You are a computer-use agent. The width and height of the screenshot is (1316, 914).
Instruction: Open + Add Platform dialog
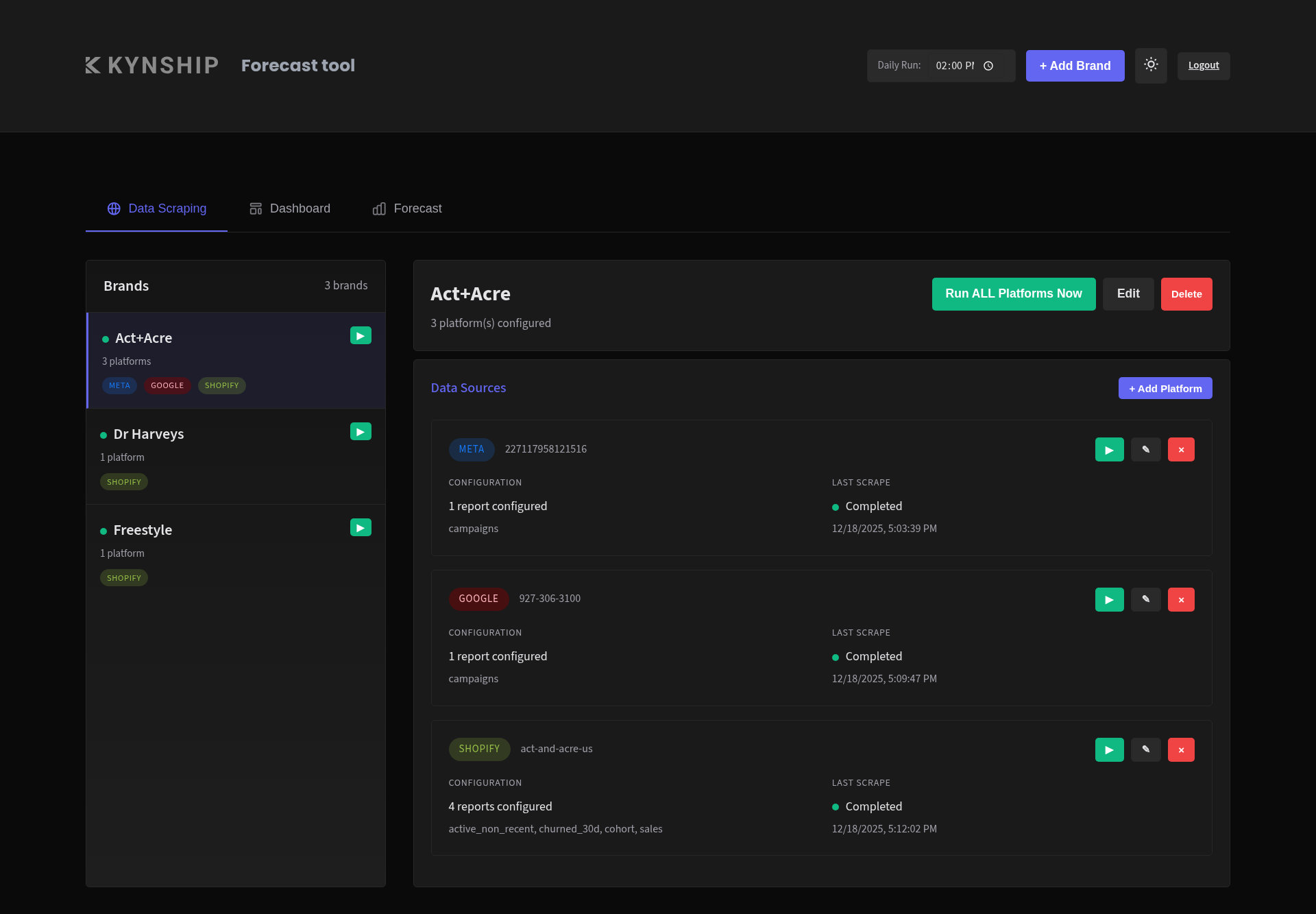click(x=1165, y=387)
